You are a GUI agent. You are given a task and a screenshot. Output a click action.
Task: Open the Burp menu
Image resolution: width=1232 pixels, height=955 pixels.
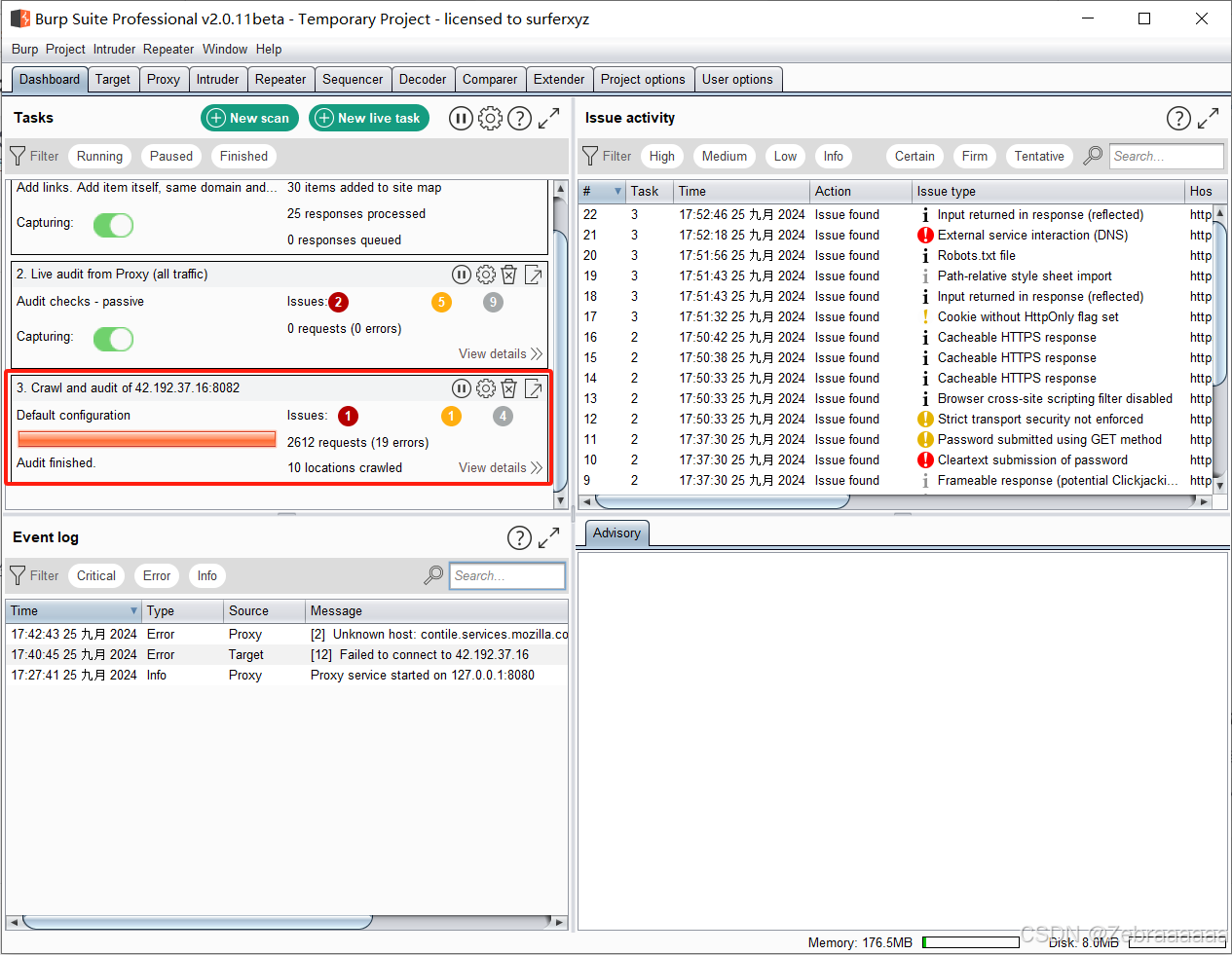25,49
